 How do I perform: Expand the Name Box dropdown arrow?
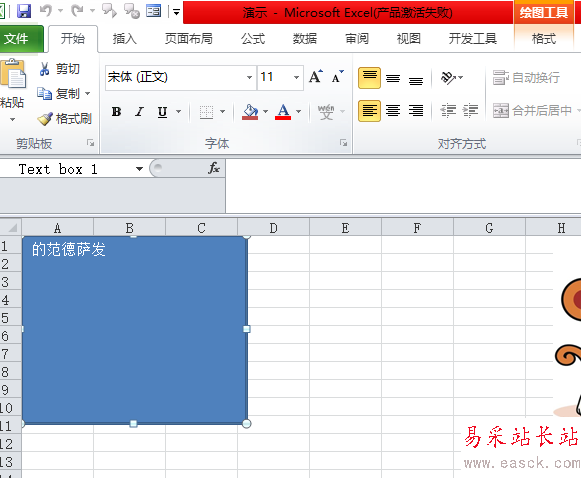point(139,169)
